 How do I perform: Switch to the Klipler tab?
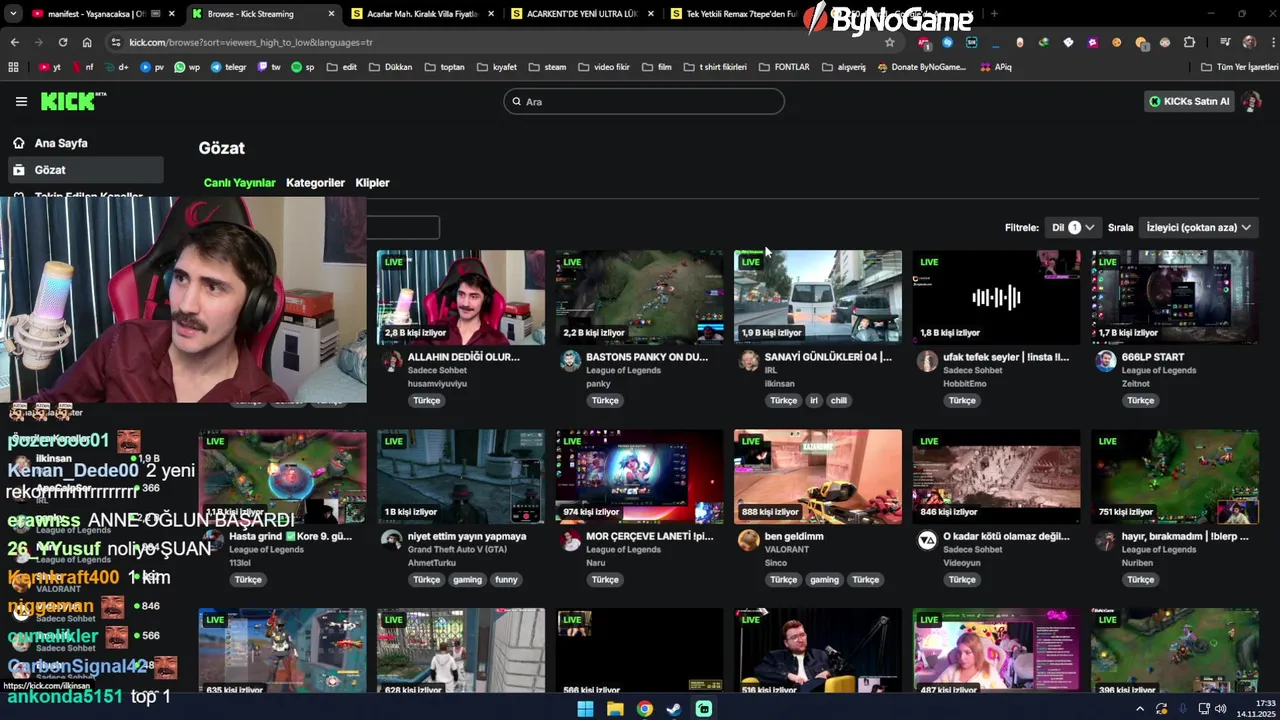(x=372, y=183)
